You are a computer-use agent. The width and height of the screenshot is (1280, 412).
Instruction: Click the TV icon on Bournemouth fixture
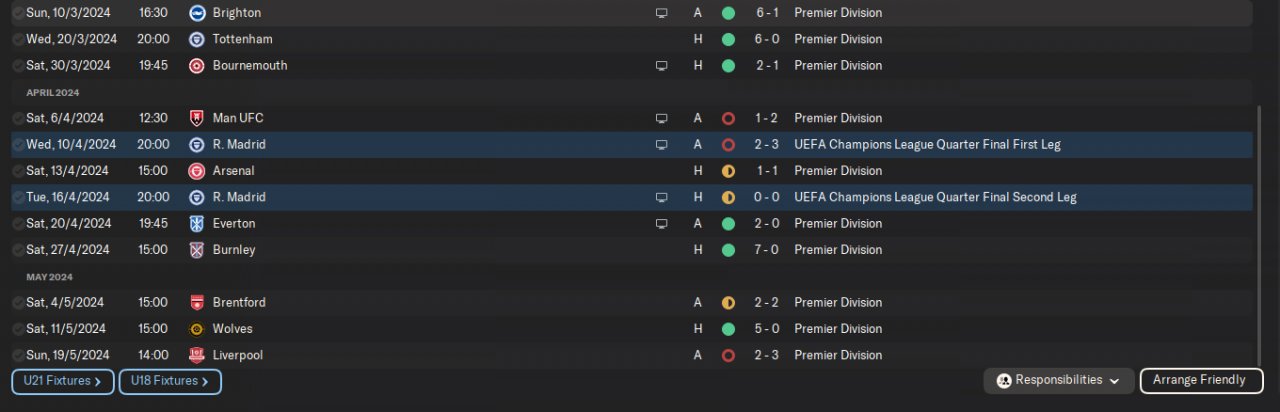pos(661,66)
